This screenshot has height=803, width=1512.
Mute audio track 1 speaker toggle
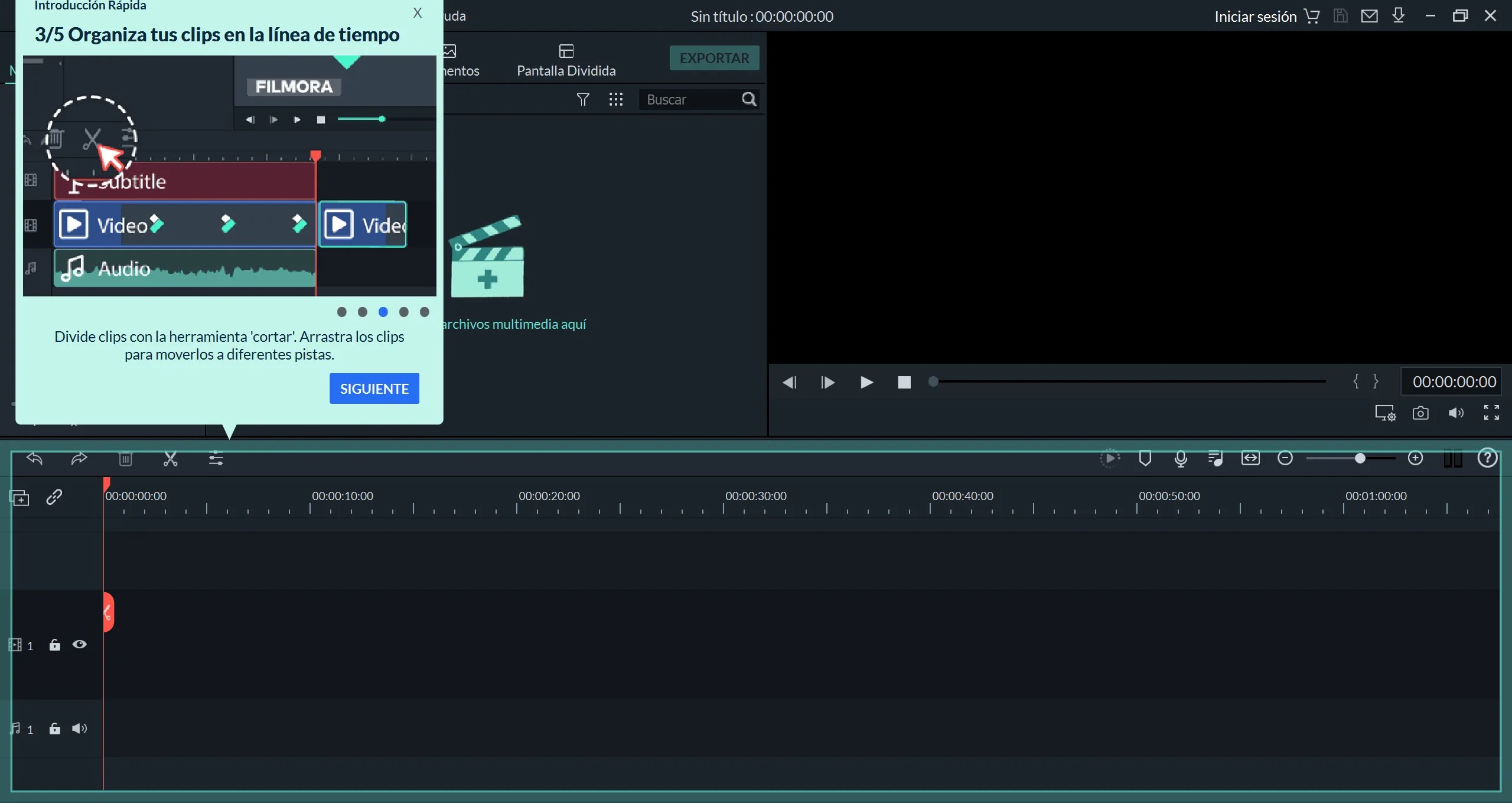(x=80, y=729)
